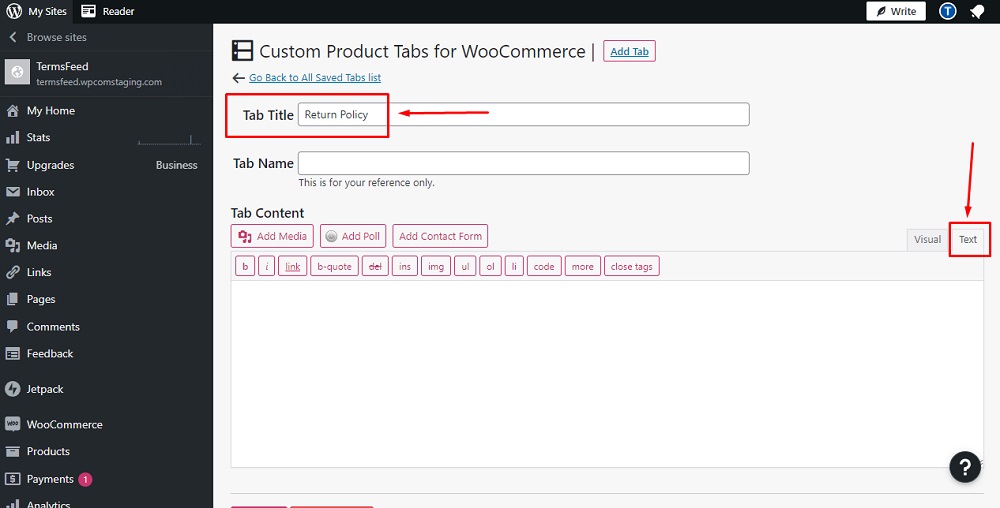Open the Reader menu item
Viewport: 1000px width, 508px height.
[x=108, y=11]
